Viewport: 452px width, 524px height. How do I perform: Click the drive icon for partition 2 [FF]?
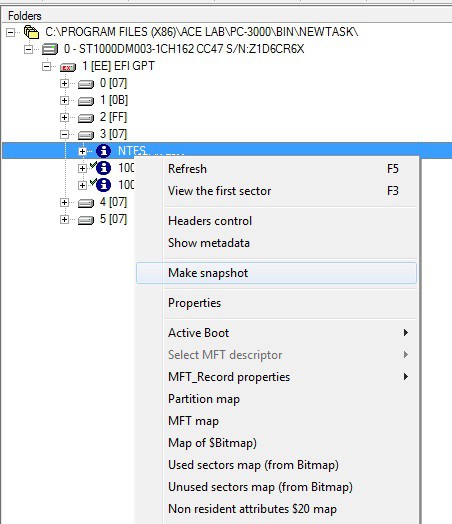86,118
